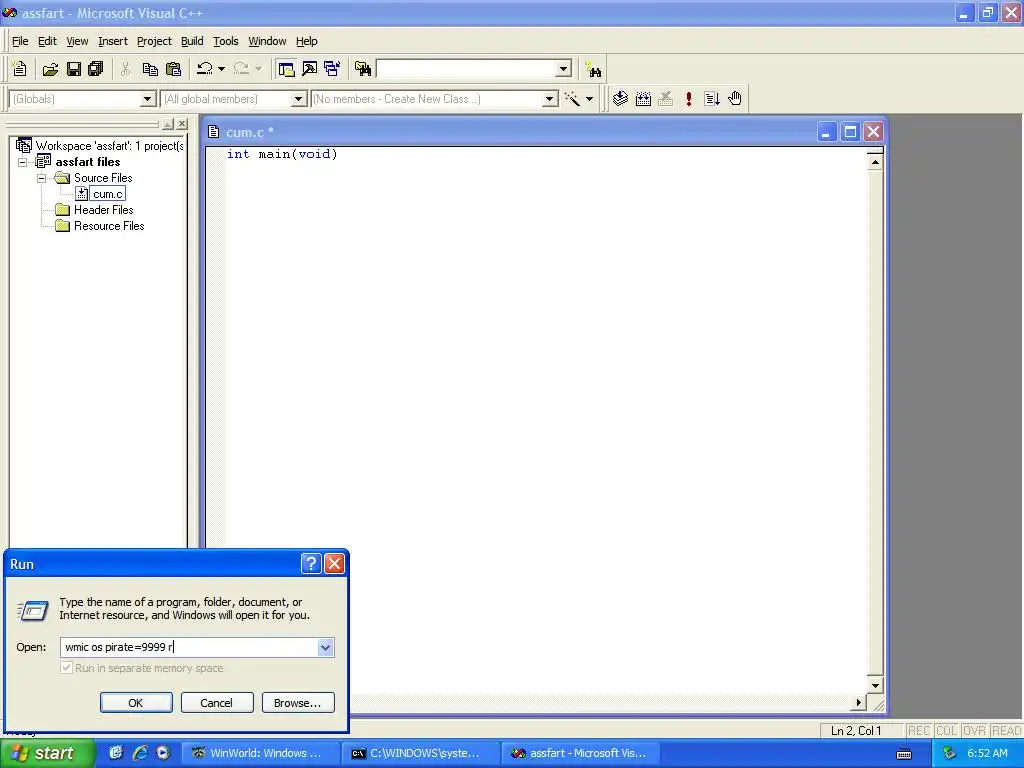Open the Undo history dropdown arrow
Screen dimensions: 1024x768
221,69
